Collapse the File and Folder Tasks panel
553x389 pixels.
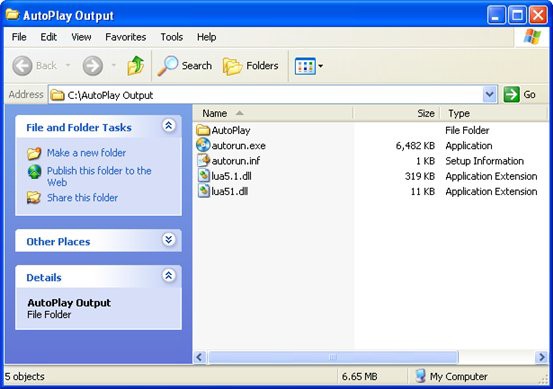169,126
